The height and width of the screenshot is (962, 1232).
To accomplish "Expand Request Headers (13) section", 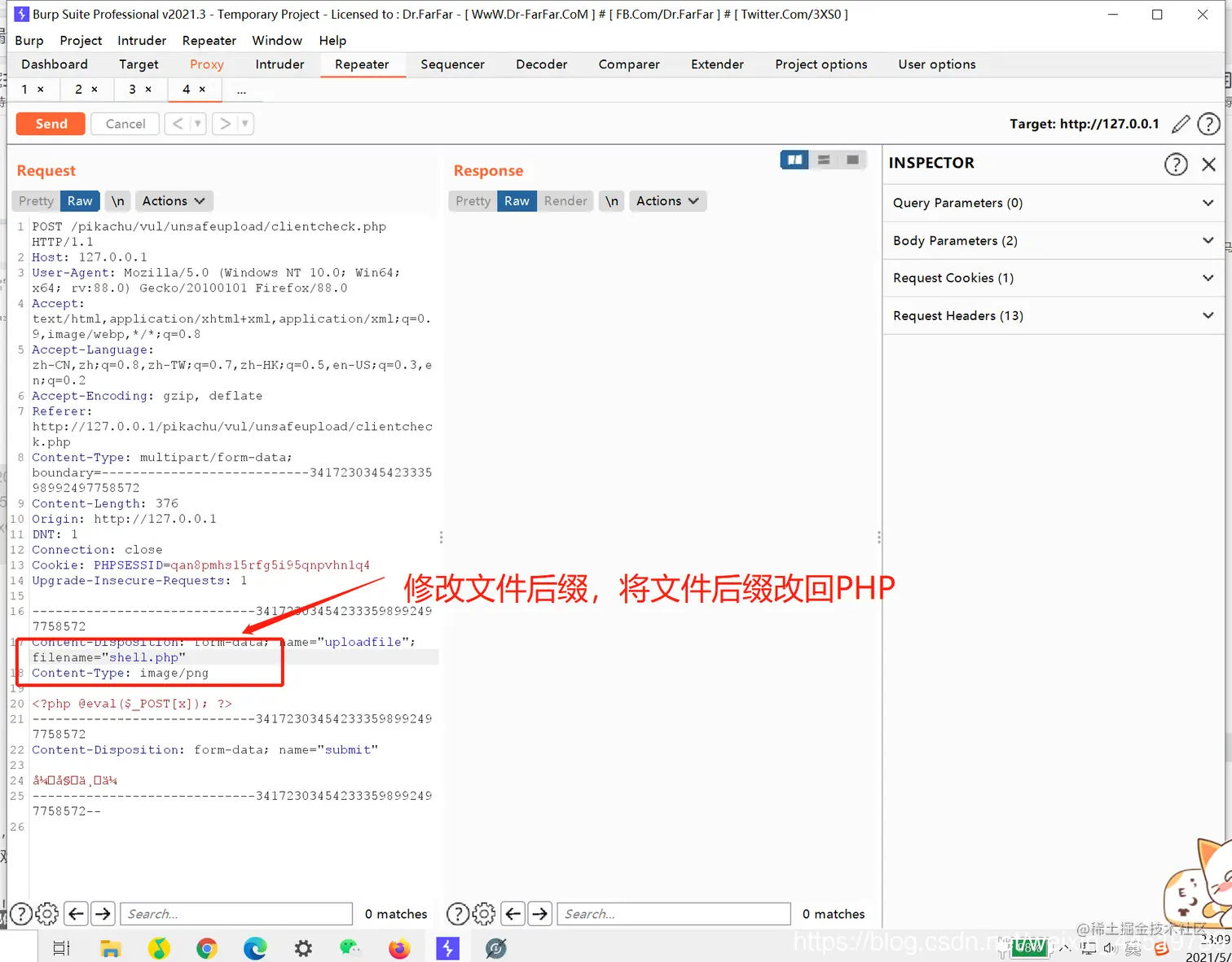I will pos(1055,315).
